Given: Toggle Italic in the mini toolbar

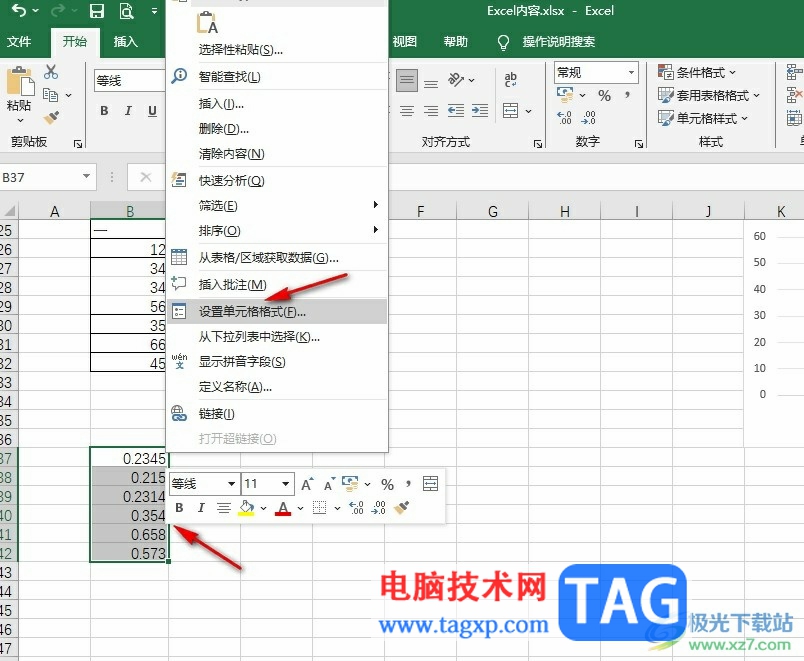Looking at the screenshot, I should (201, 508).
